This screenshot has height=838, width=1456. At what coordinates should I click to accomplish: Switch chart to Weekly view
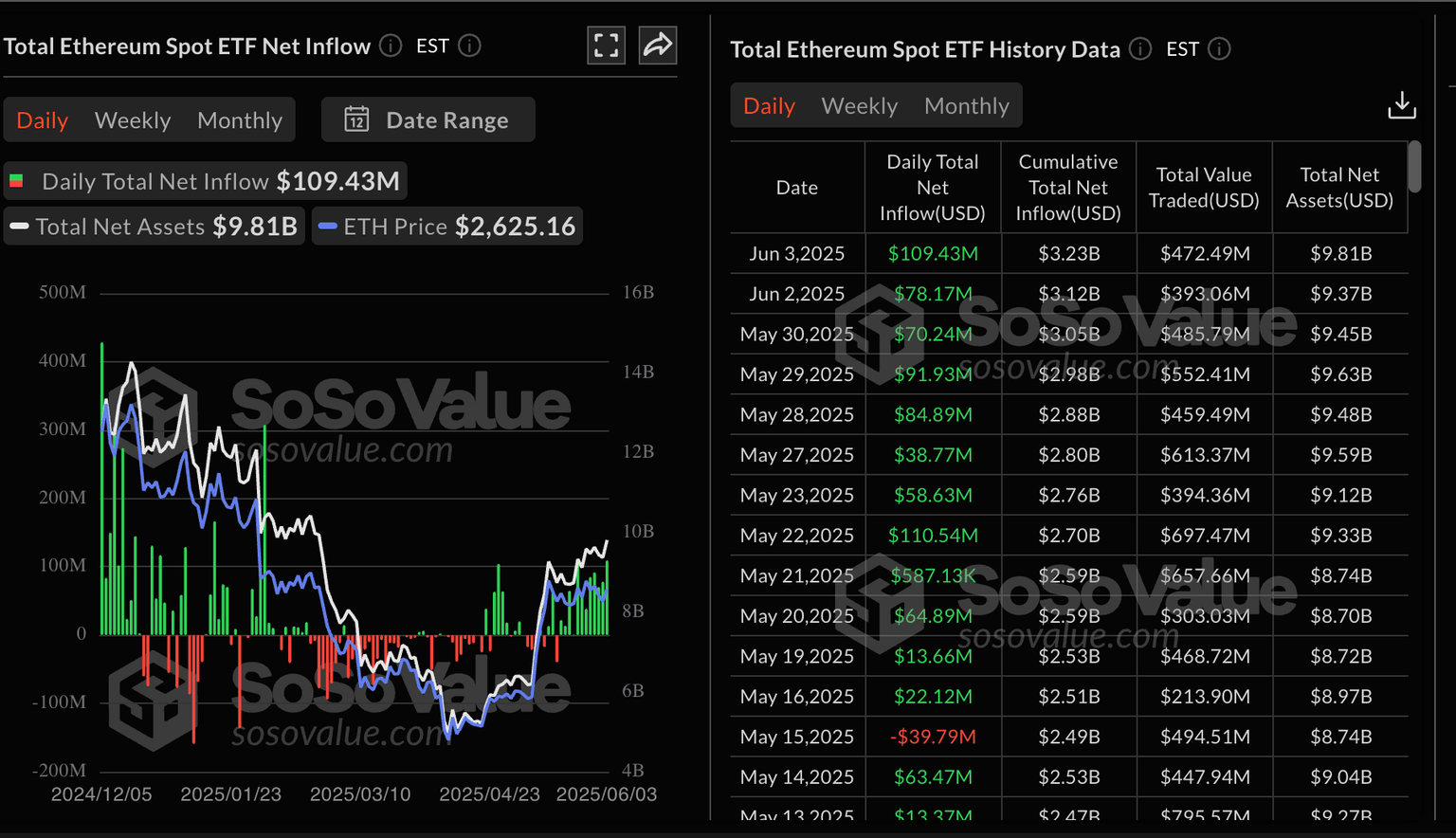[x=133, y=120]
